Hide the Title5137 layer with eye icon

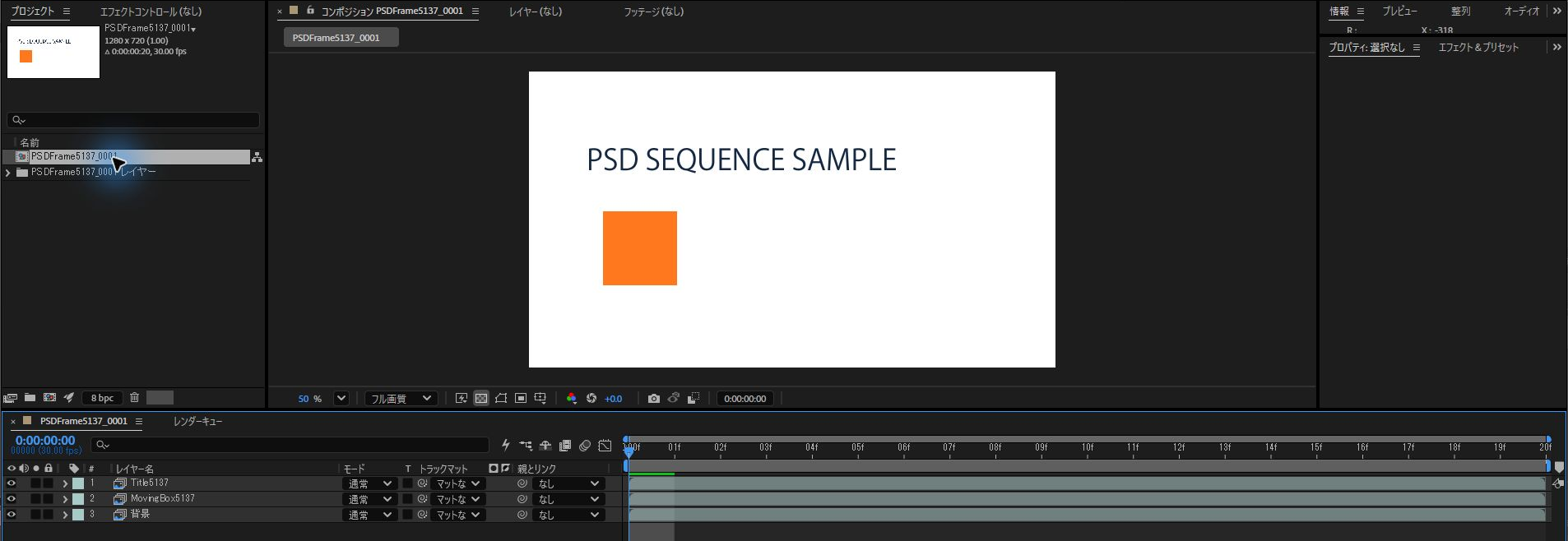tap(12, 483)
